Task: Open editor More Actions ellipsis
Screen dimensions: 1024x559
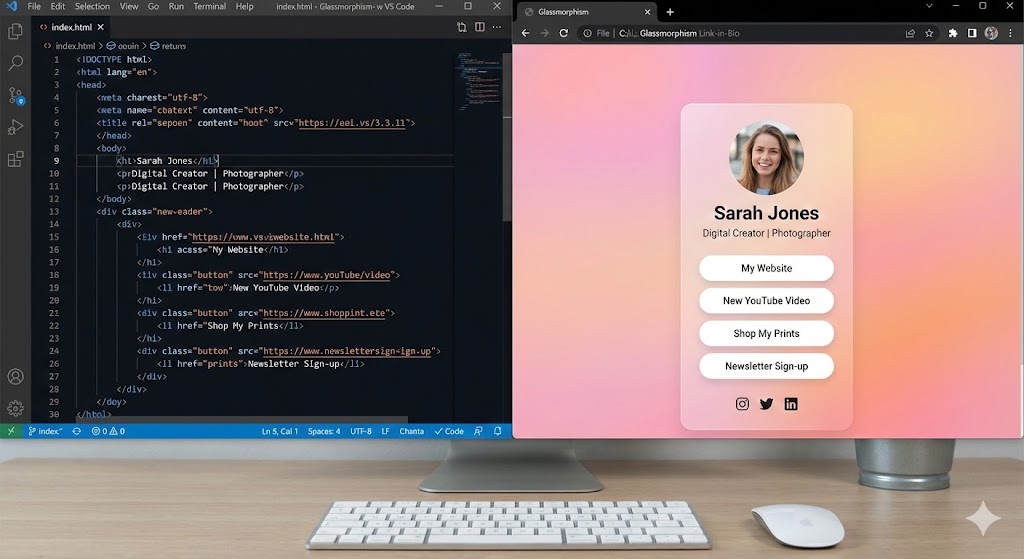Action: click(x=497, y=27)
